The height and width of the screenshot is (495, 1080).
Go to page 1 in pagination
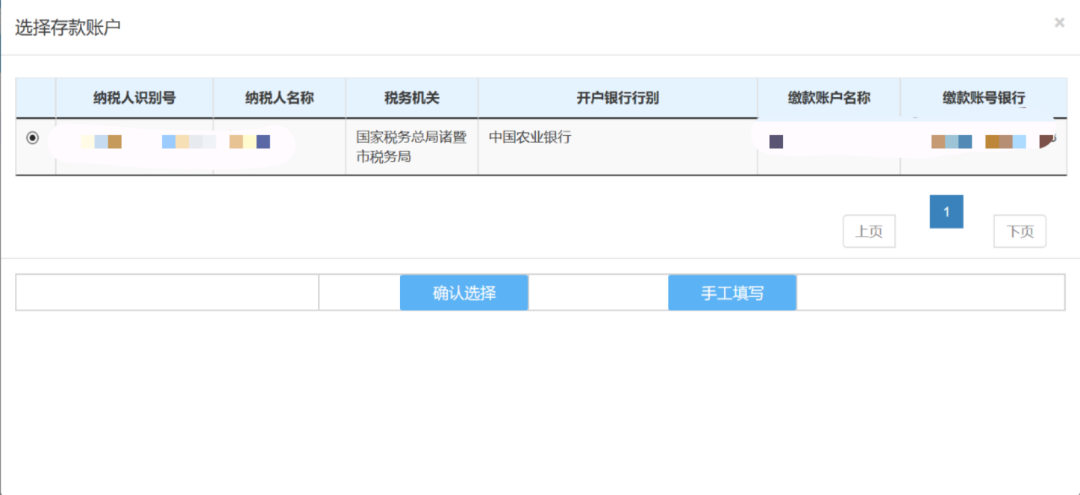(946, 212)
